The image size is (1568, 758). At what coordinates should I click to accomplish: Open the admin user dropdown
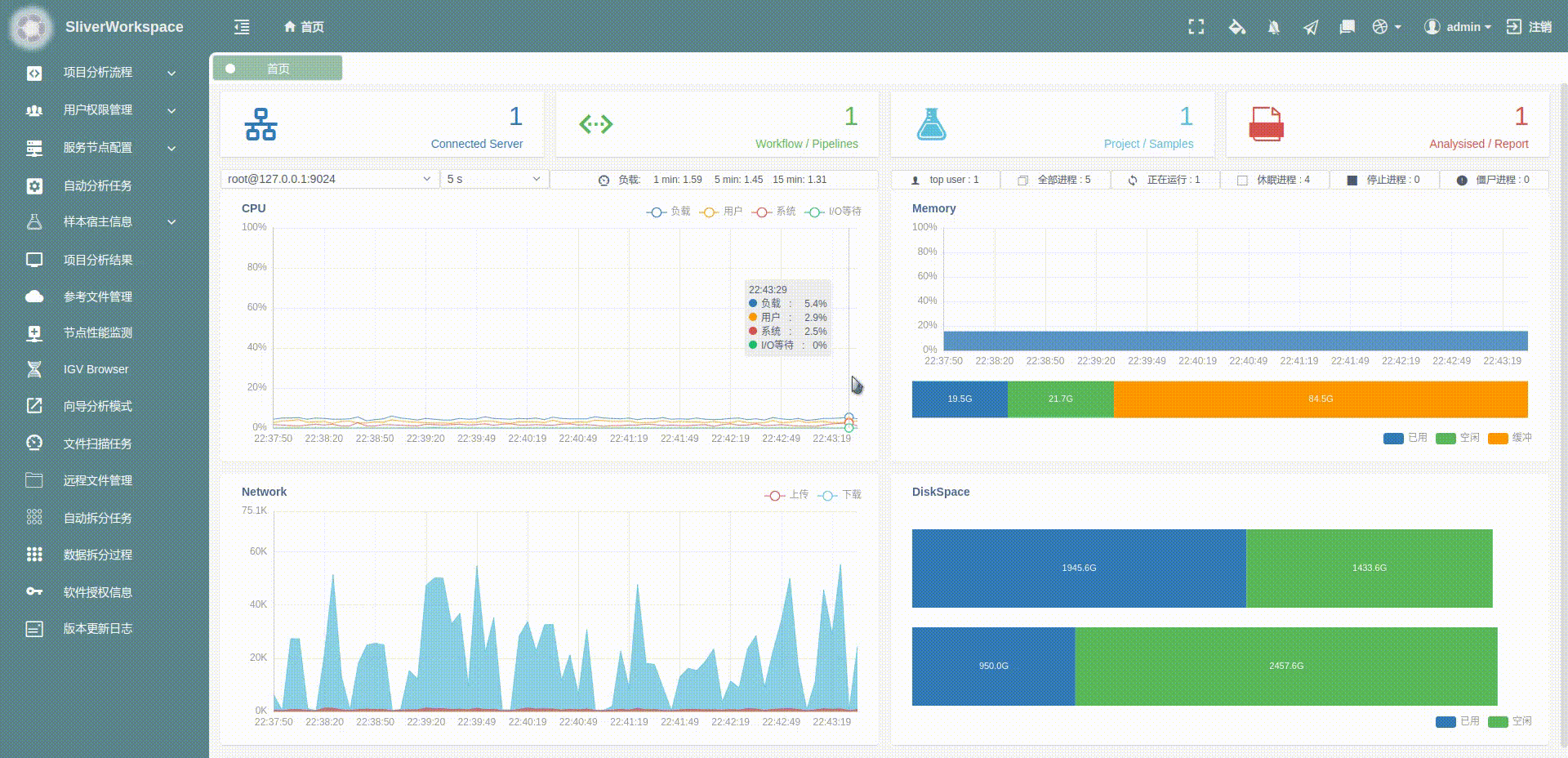click(x=1457, y=27)
